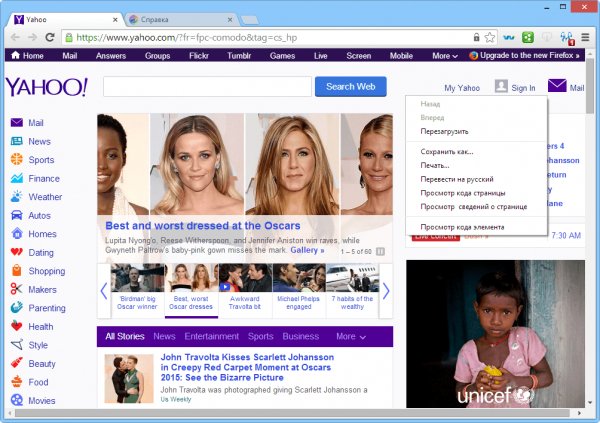This screenshot has height=423, width=600.
Task: Click the Home icon in Yahoo navbar
Action: [x=15, y=55]
